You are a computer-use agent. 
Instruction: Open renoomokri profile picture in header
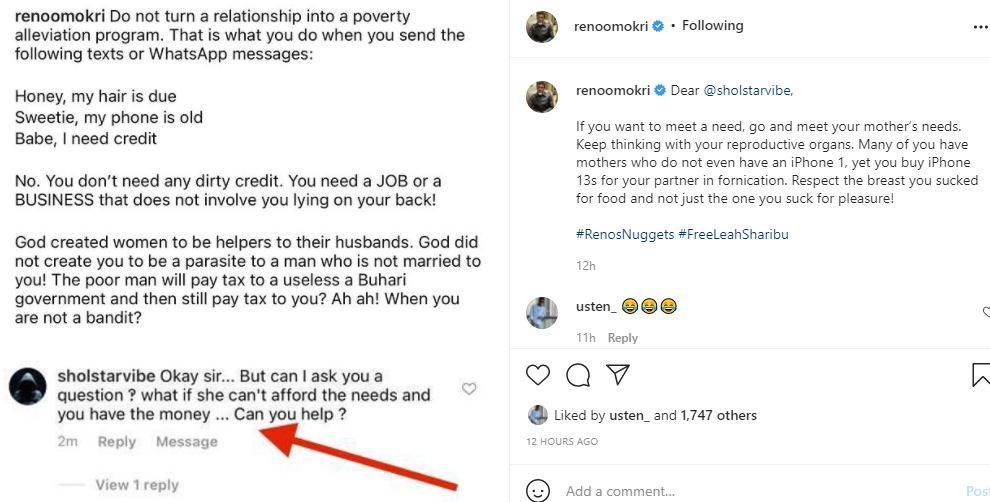[542, 27]
